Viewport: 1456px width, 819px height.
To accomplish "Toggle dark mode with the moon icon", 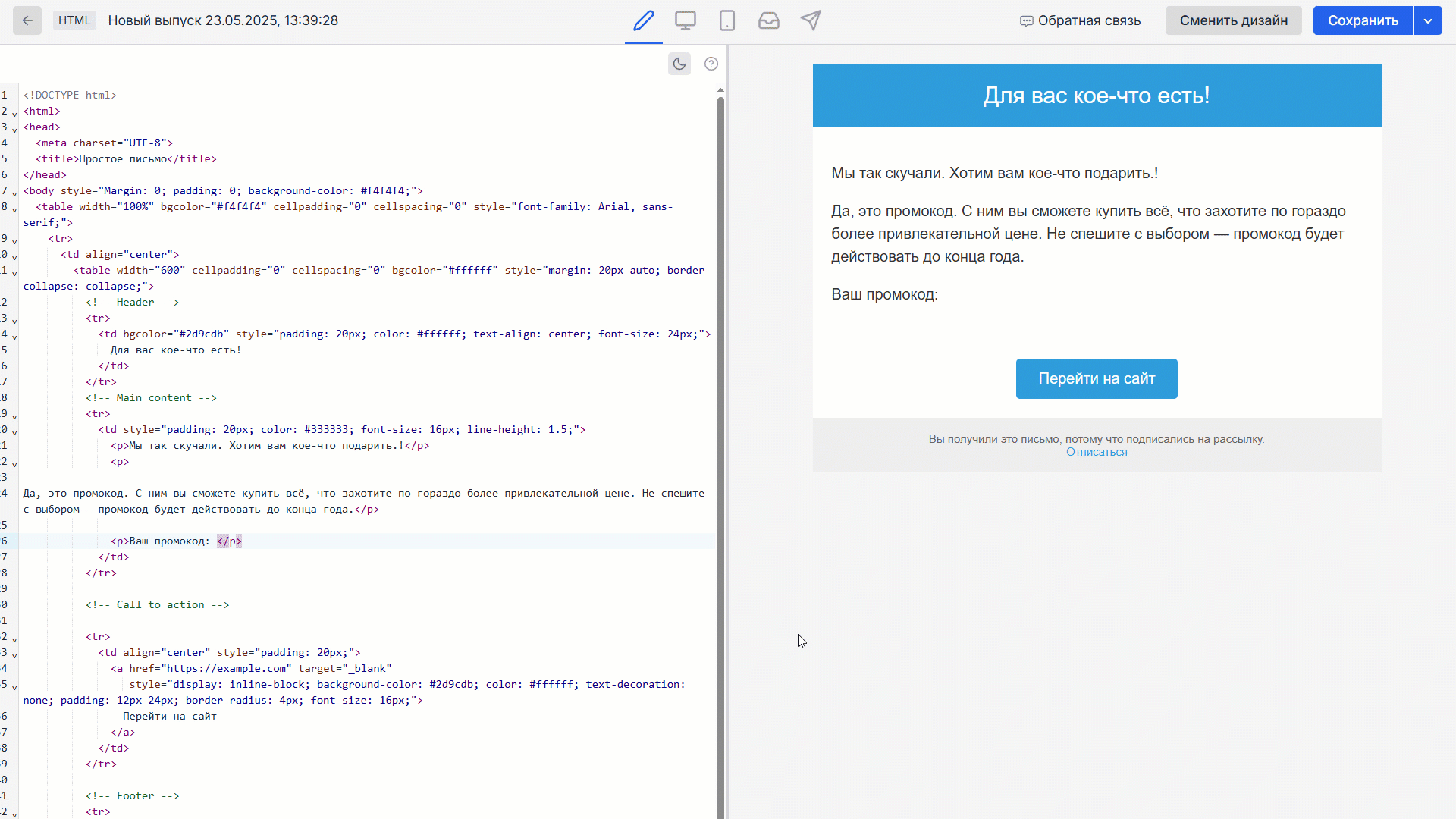I will (679, 64).
